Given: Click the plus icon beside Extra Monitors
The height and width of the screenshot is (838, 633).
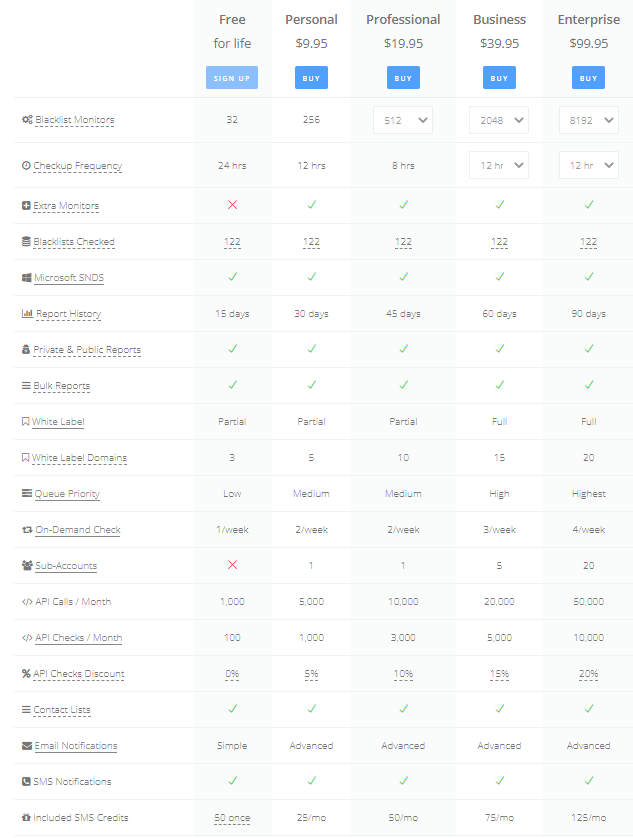Looking at the screenshot, I should tap(26, 206).
